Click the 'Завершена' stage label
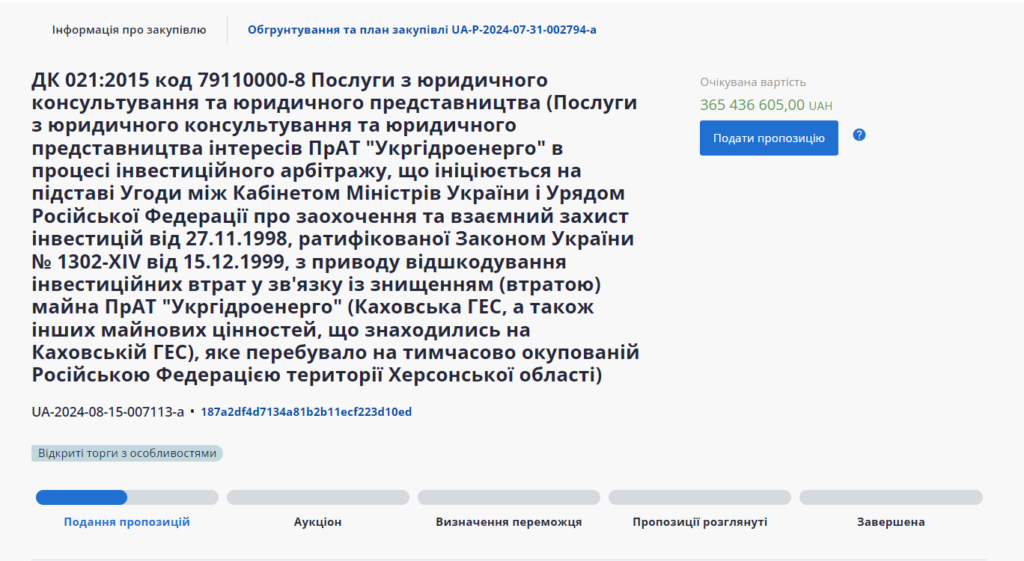 click(891, 522)
